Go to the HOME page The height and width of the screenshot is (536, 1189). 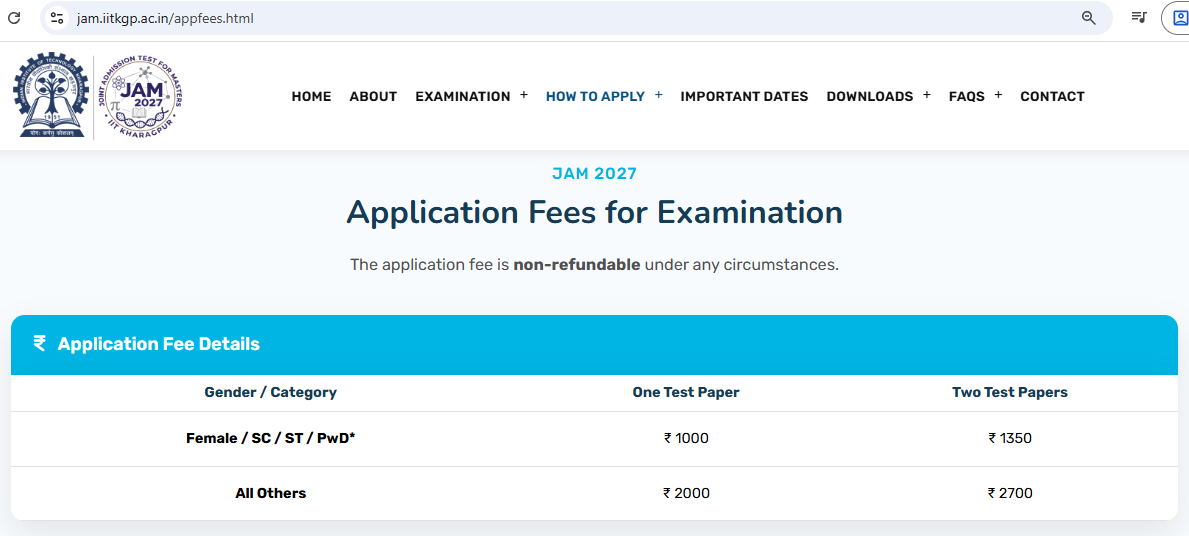pyautogui.click(x=312, y=96)
